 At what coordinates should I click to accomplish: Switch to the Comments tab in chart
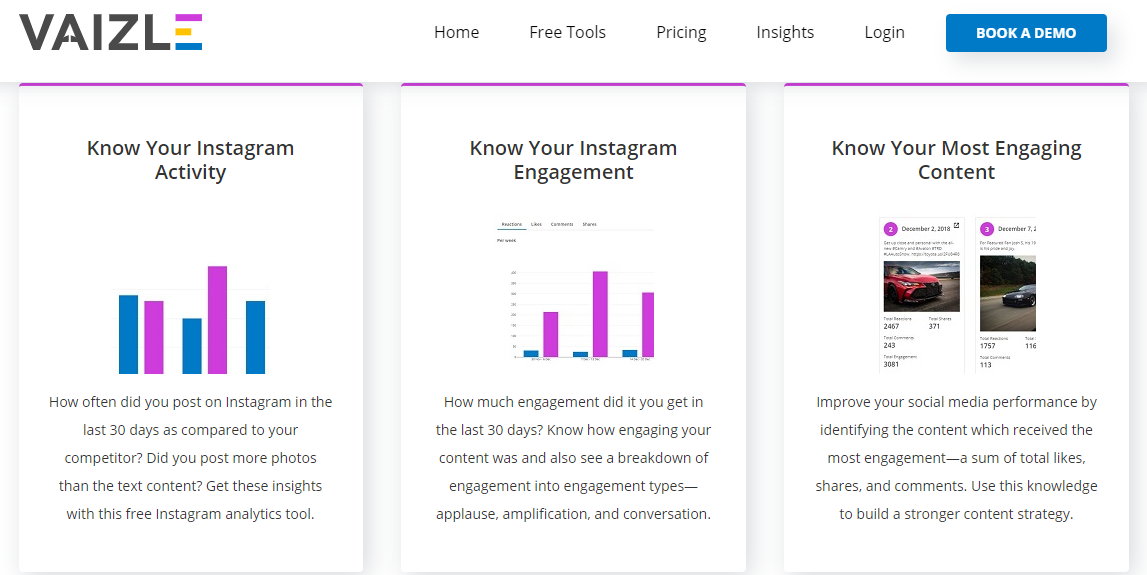[562, 225]
